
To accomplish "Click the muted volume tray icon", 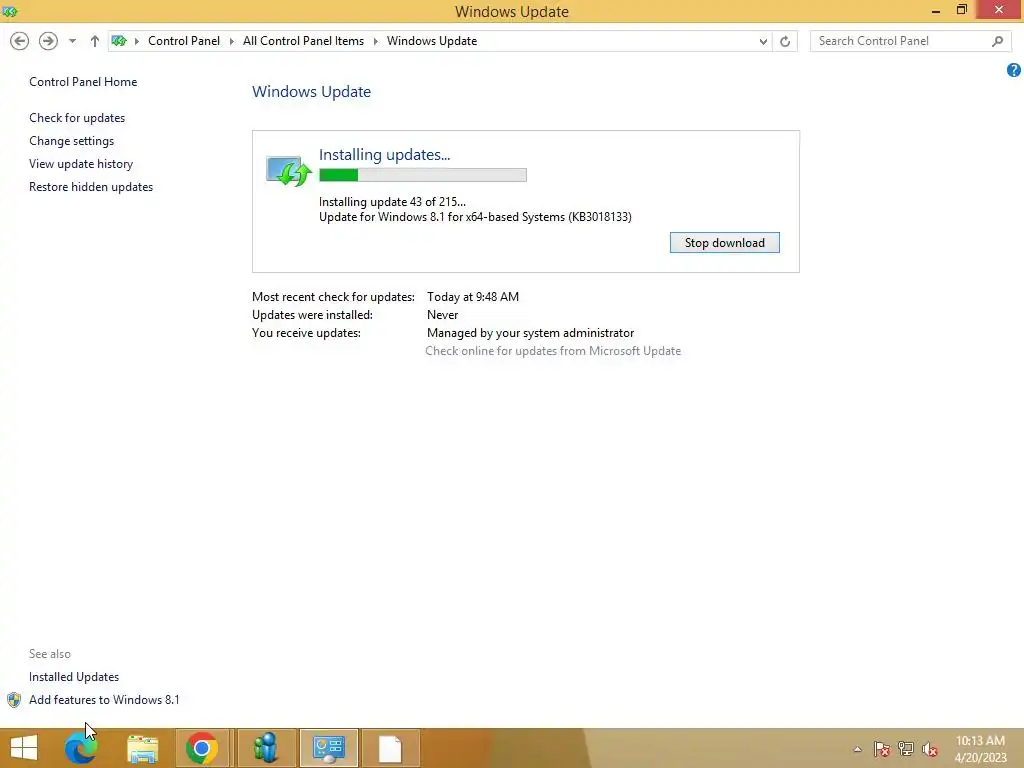I will [x=930, y=749].
